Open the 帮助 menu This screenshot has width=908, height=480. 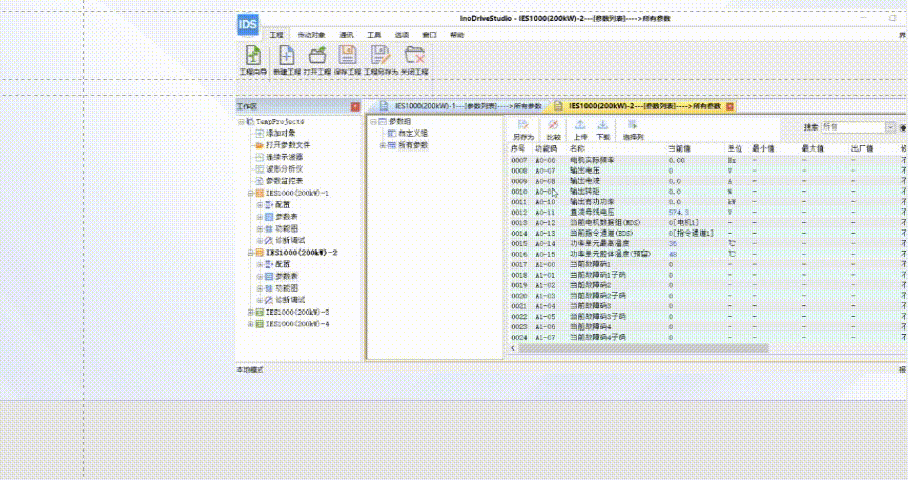[x=457, y=35]
